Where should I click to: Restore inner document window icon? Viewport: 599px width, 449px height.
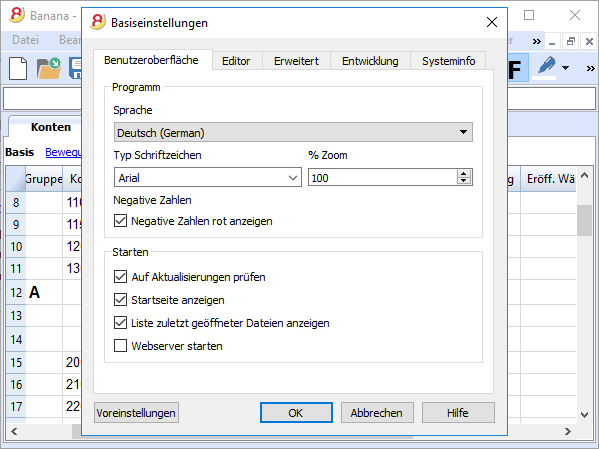coord(571,41)
